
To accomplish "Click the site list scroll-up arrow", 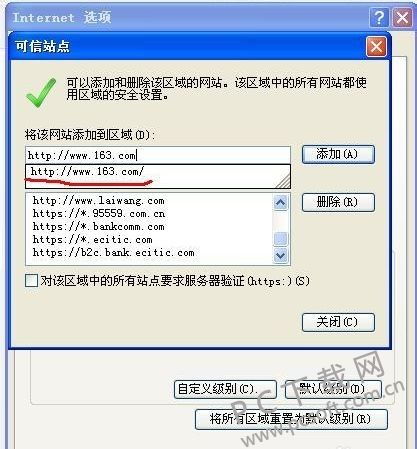I will [280, 202].
